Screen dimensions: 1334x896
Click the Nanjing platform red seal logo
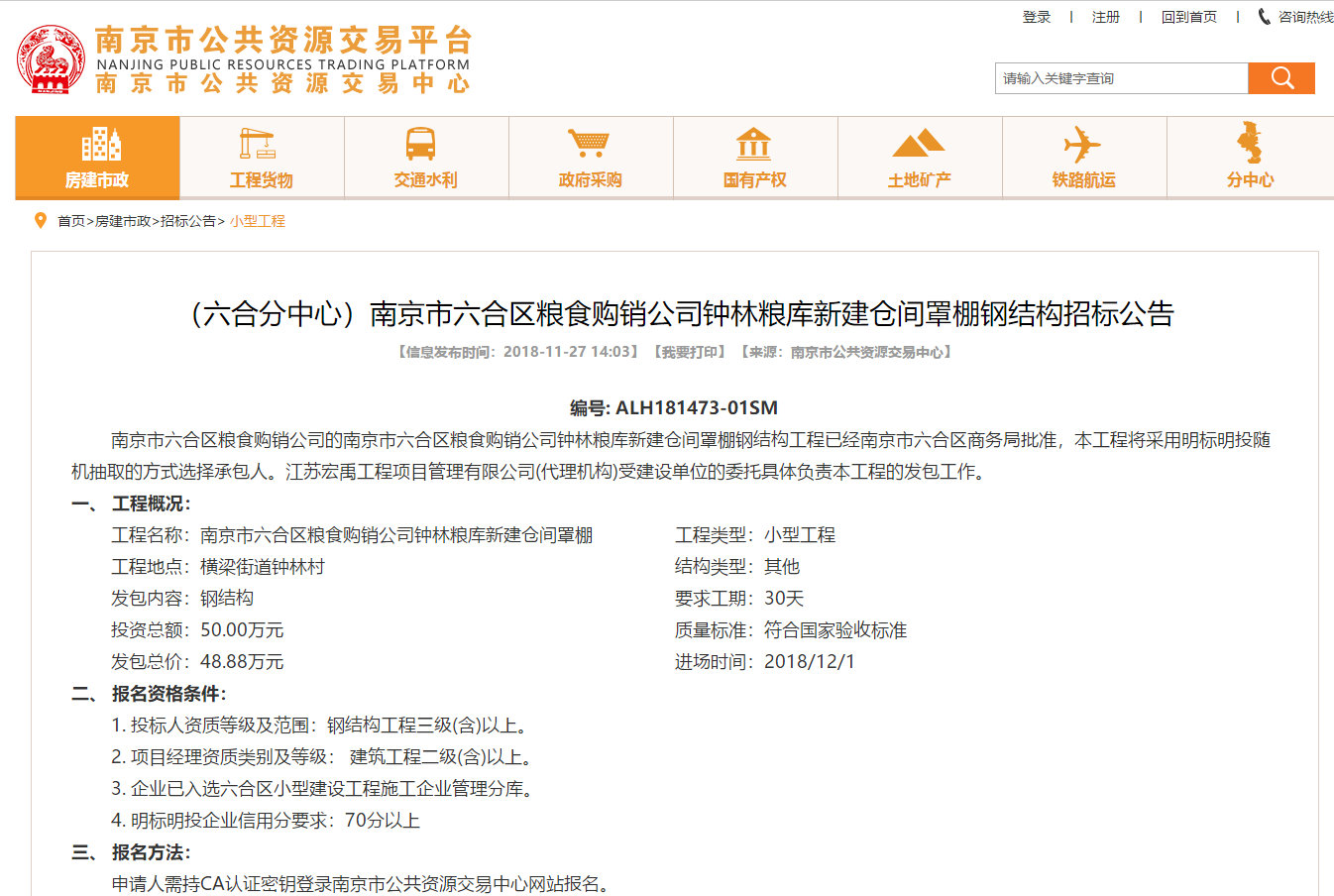[x=51, y=59]
